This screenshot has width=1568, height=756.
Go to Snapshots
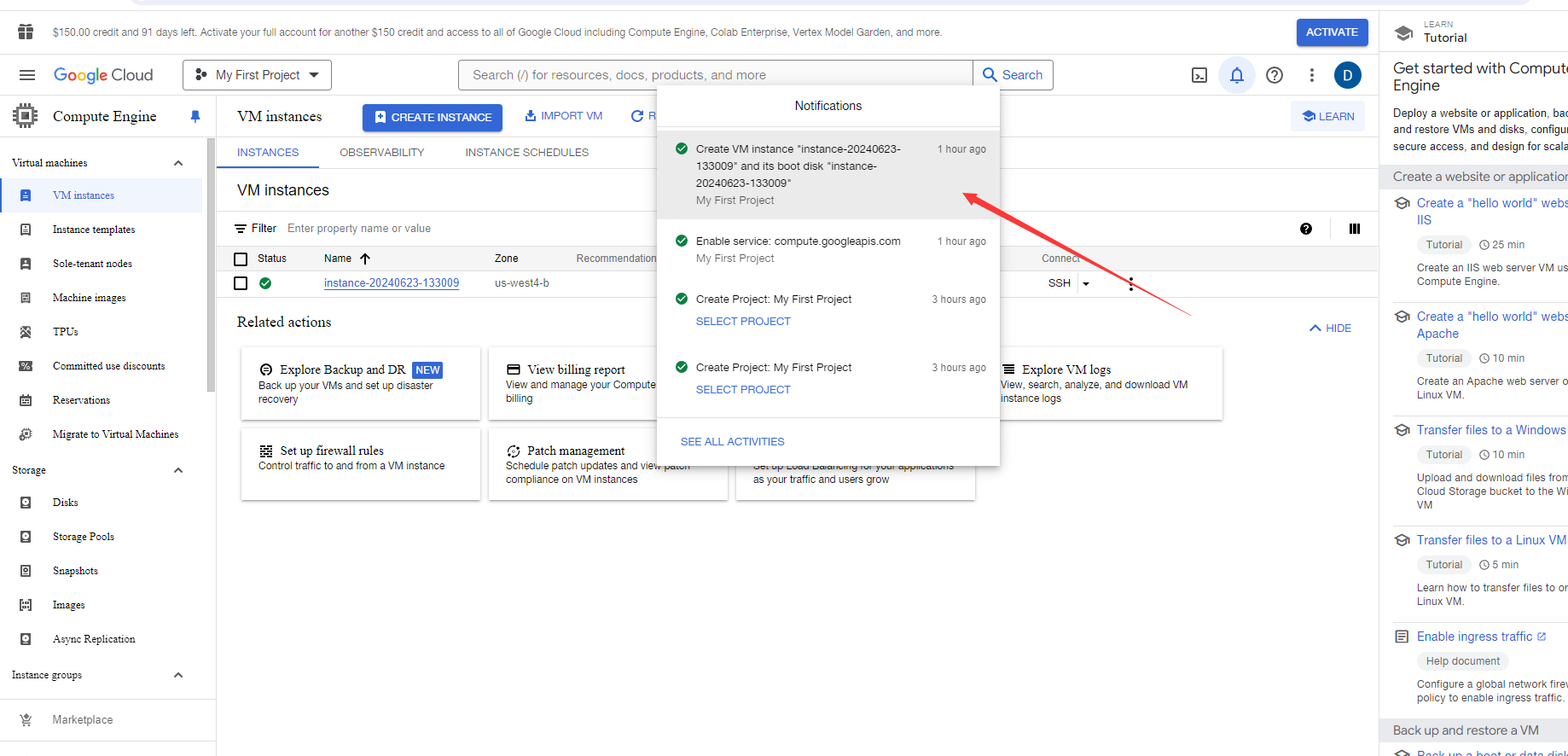pos(75,571)
